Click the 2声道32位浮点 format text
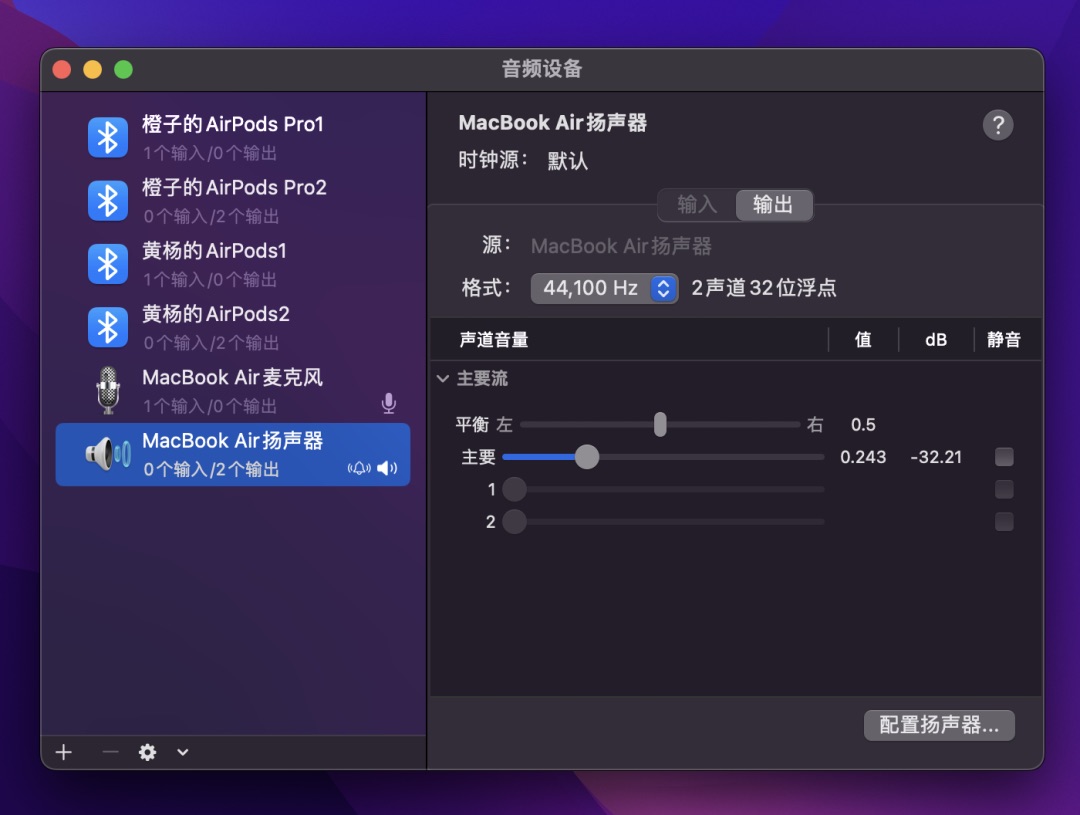 [x=764, y=288]
